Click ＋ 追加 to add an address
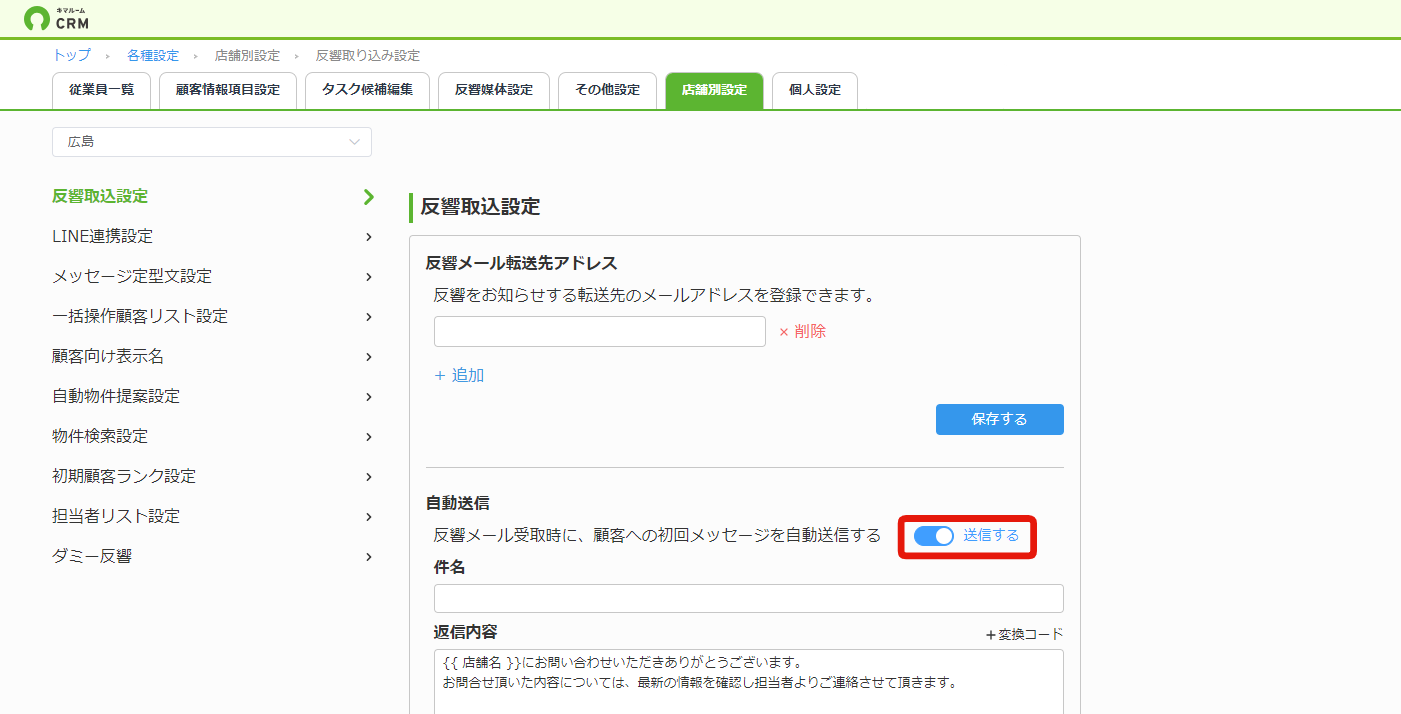1401x714 pixels. pos(459,376)
